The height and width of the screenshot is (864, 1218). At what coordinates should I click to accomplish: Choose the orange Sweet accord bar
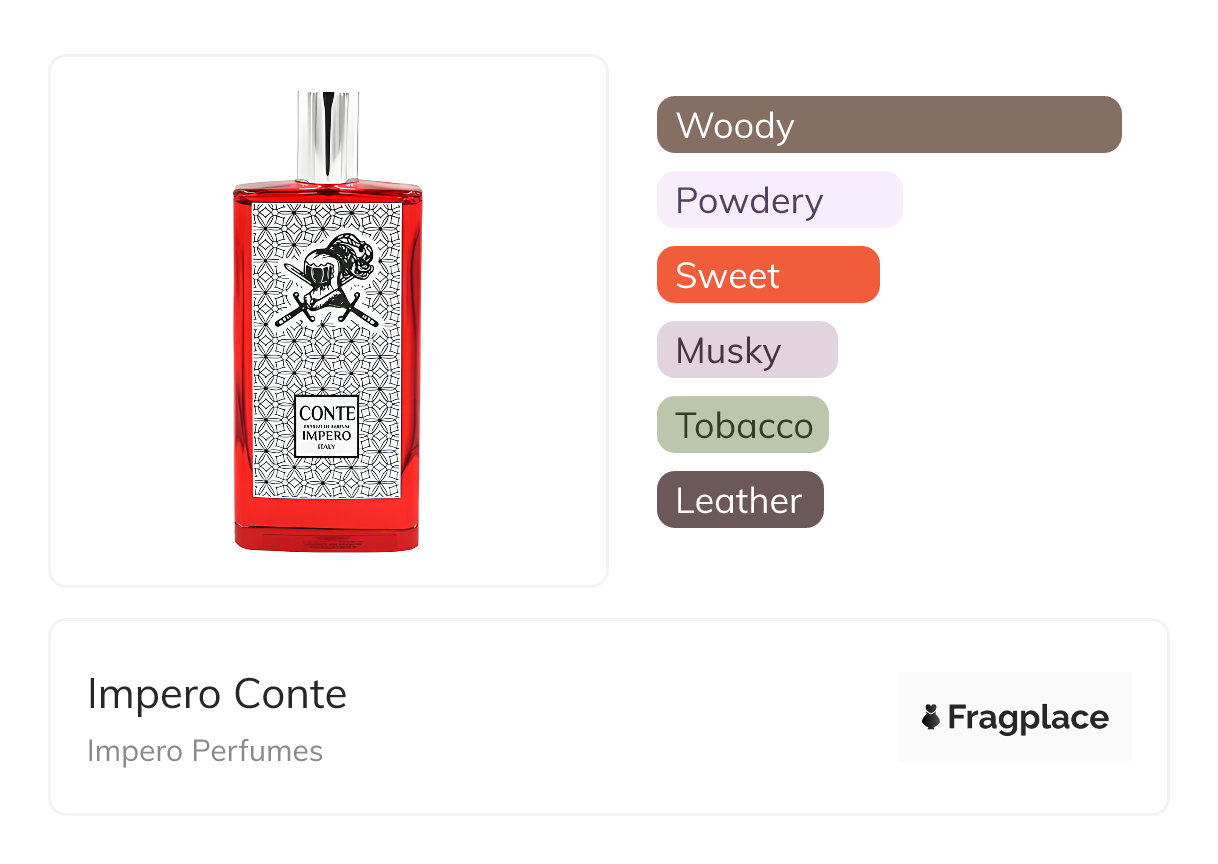pyautogui.click(x=768, y=275)
